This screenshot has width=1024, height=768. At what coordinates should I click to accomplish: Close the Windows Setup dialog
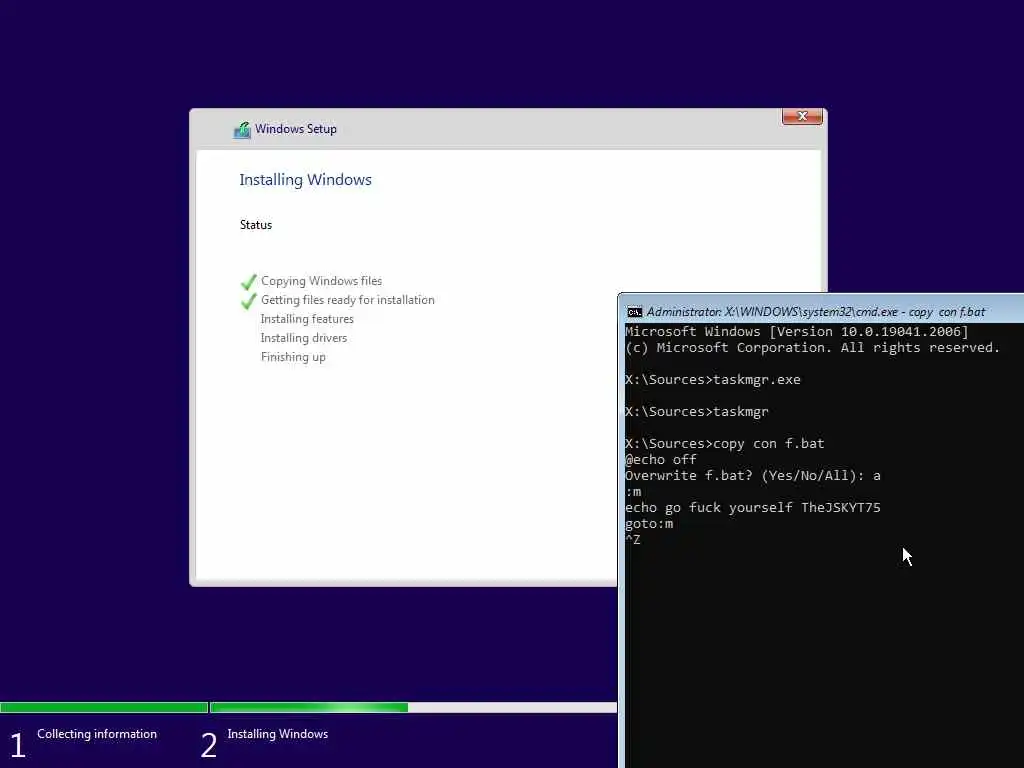coord(802,116)
